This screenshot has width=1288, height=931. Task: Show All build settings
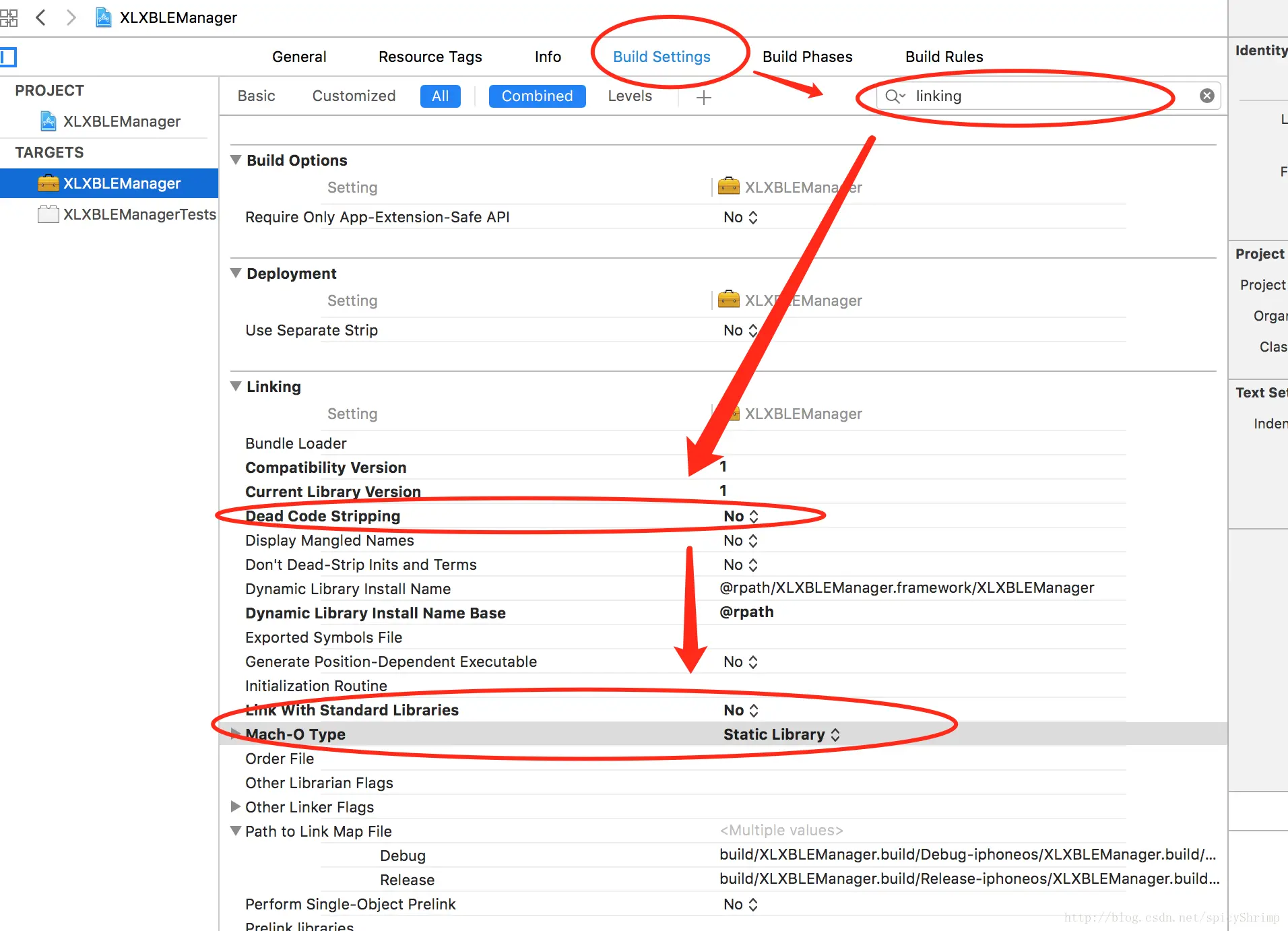[x=441, y=96]
